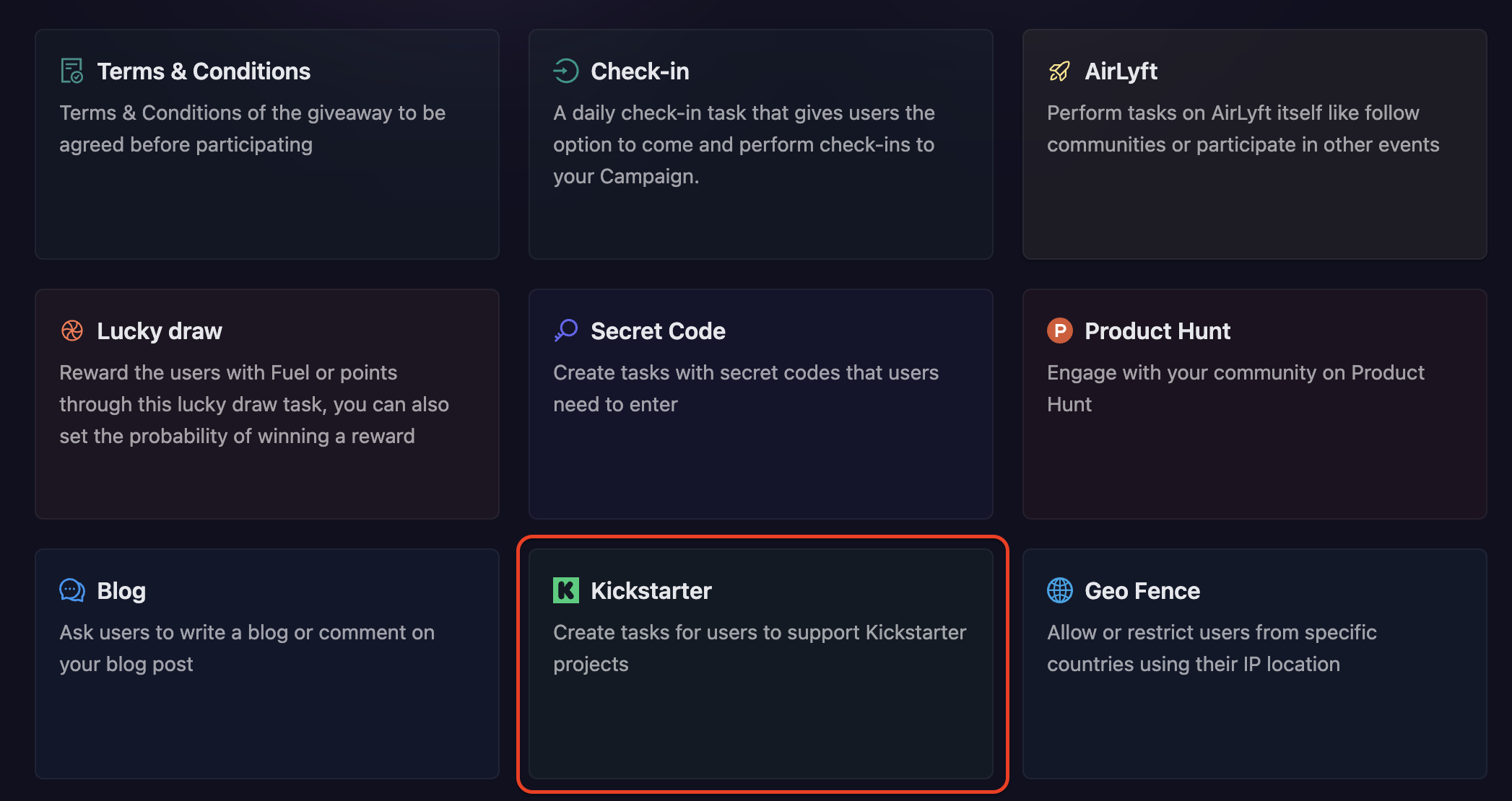Select the Lucky draw task heading

pos(160,331)
